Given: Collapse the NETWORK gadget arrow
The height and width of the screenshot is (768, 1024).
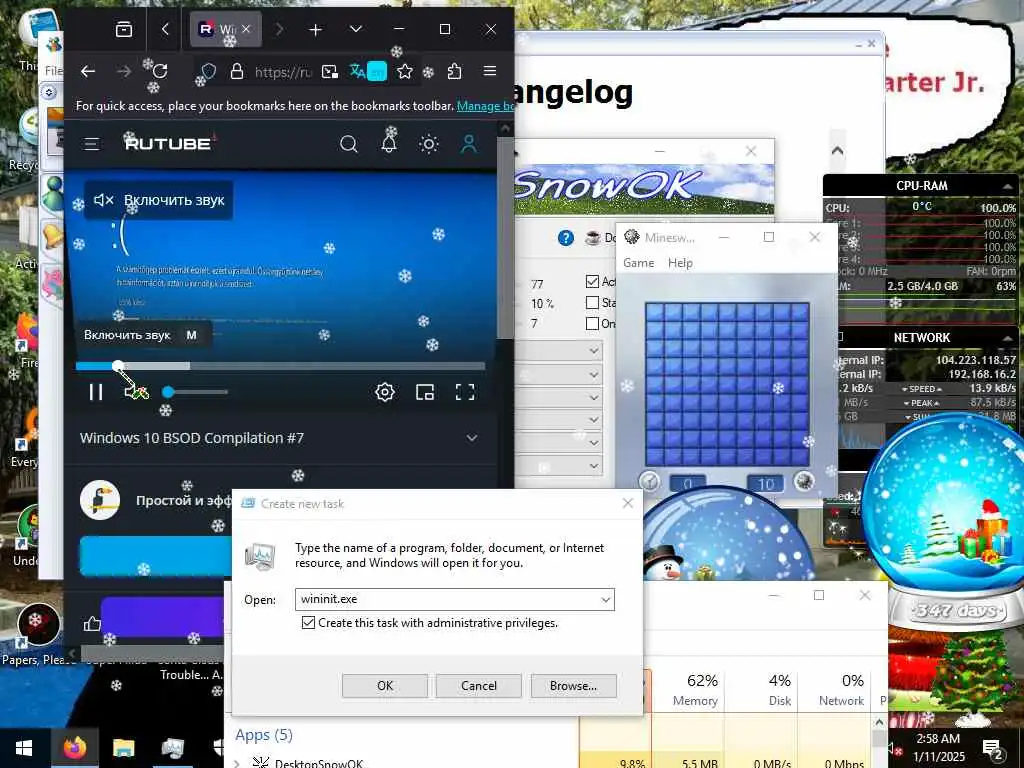Looking at the screenshot, I should tap(1008, 338).
